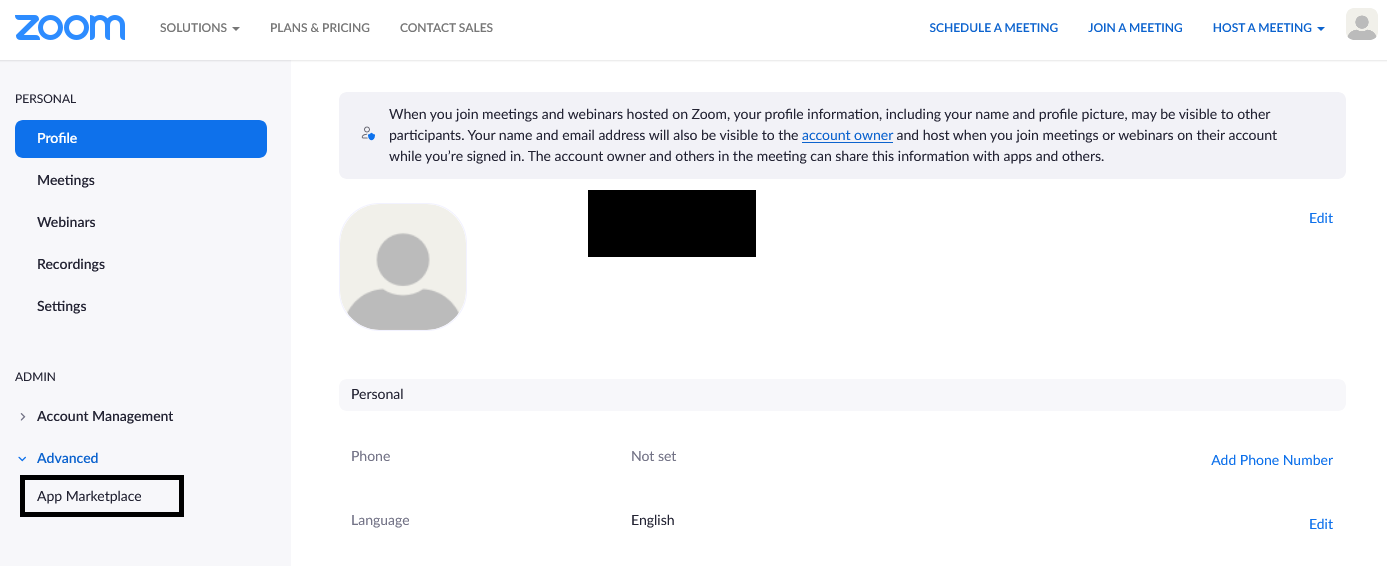Click Add Phone Number
Screen dimensions: 1387x566
click(1271, 460)
